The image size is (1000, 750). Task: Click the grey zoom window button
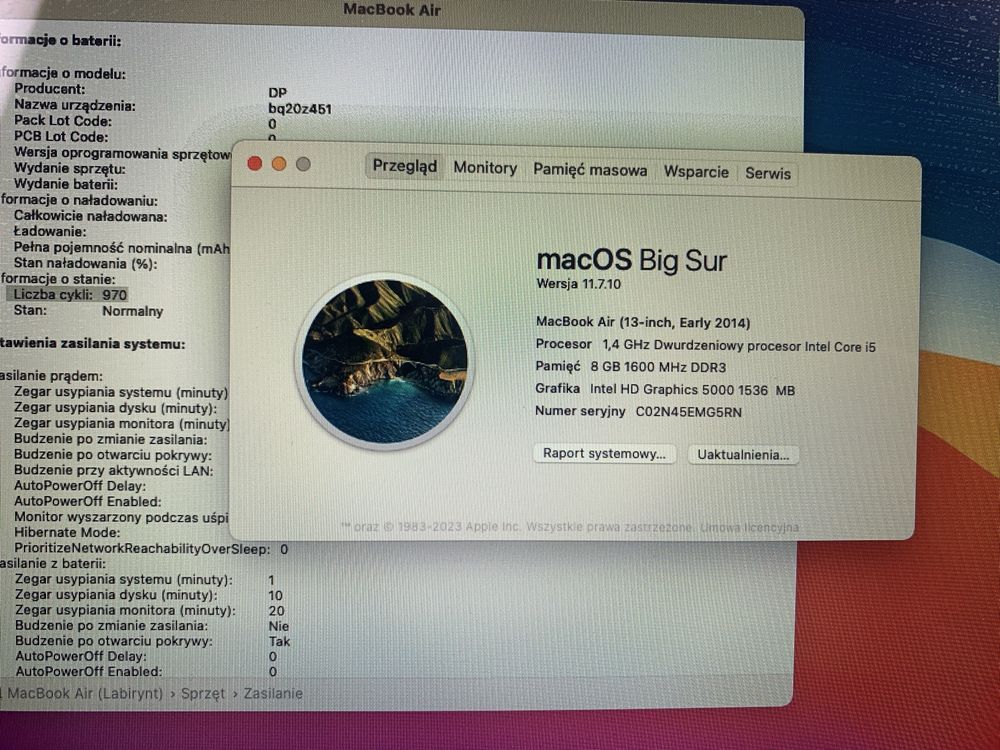(x=303, y=165)
